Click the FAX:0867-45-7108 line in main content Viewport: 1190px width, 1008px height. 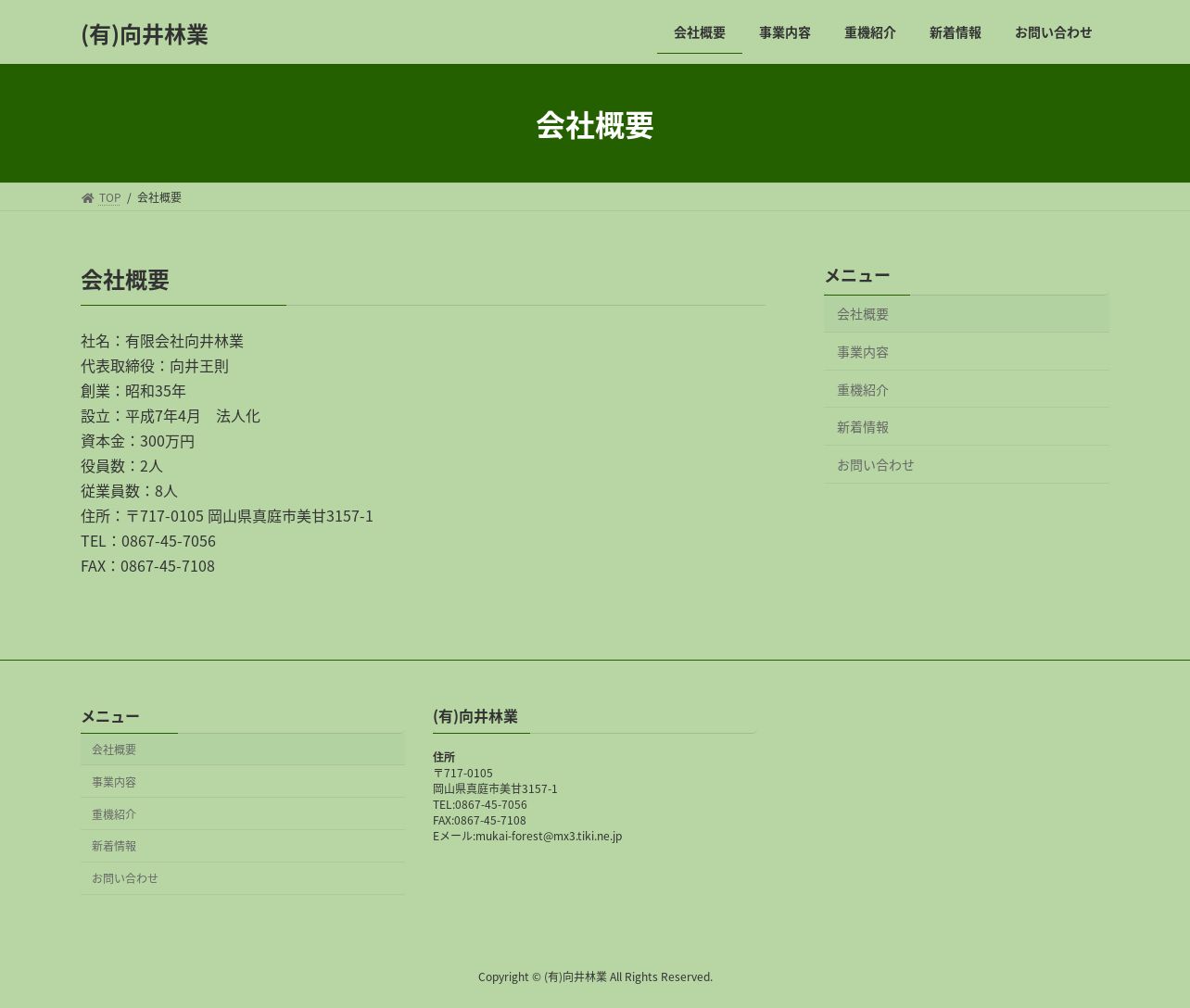[147, 566]
